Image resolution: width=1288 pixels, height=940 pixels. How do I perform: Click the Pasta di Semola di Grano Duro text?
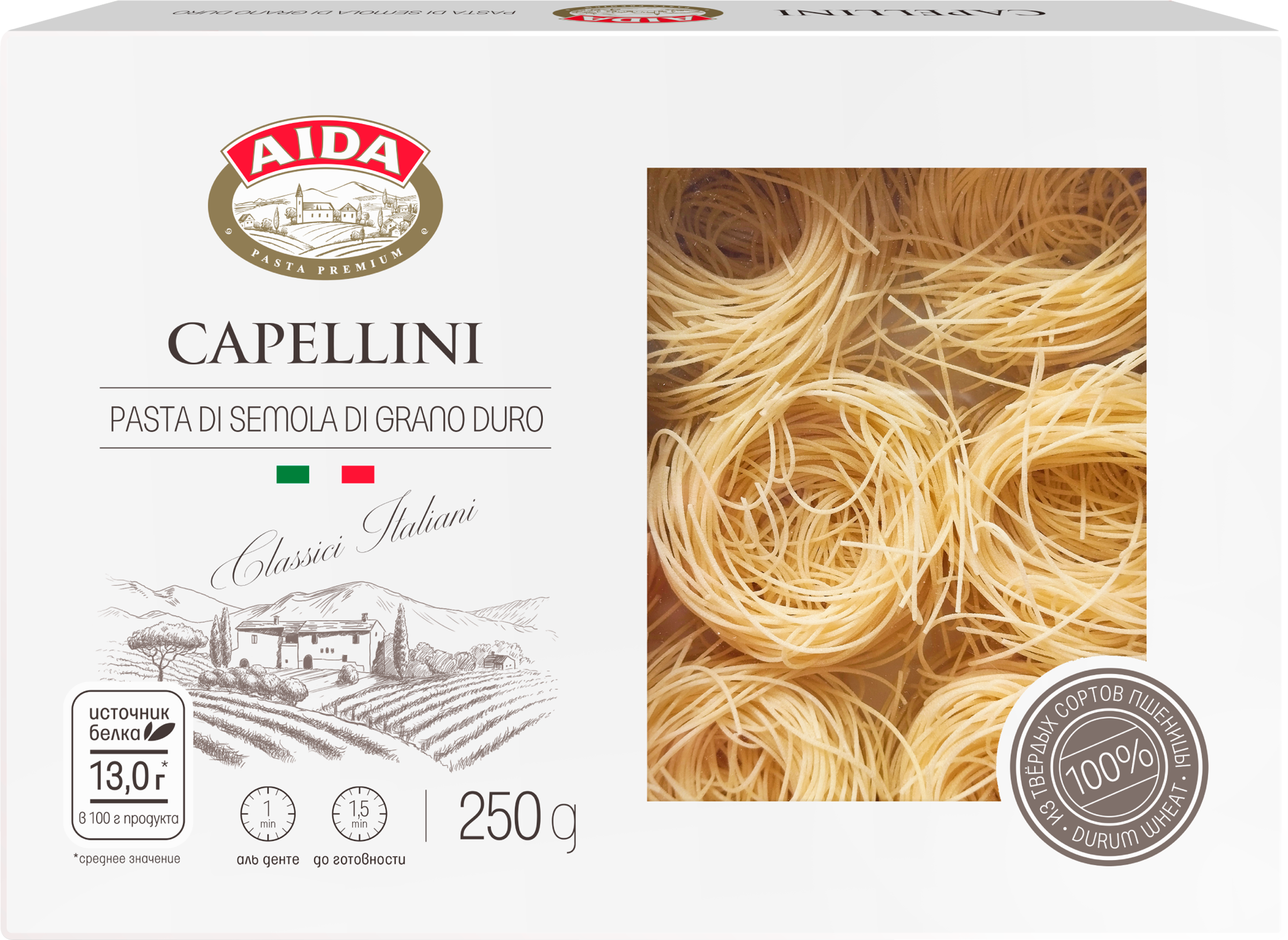(x=326, y=420)
